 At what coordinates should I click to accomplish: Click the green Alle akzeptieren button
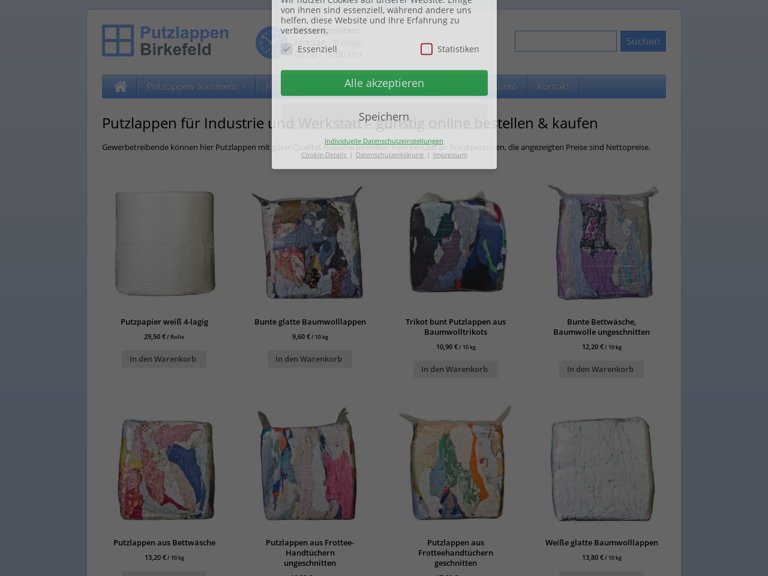pos(384,83)
